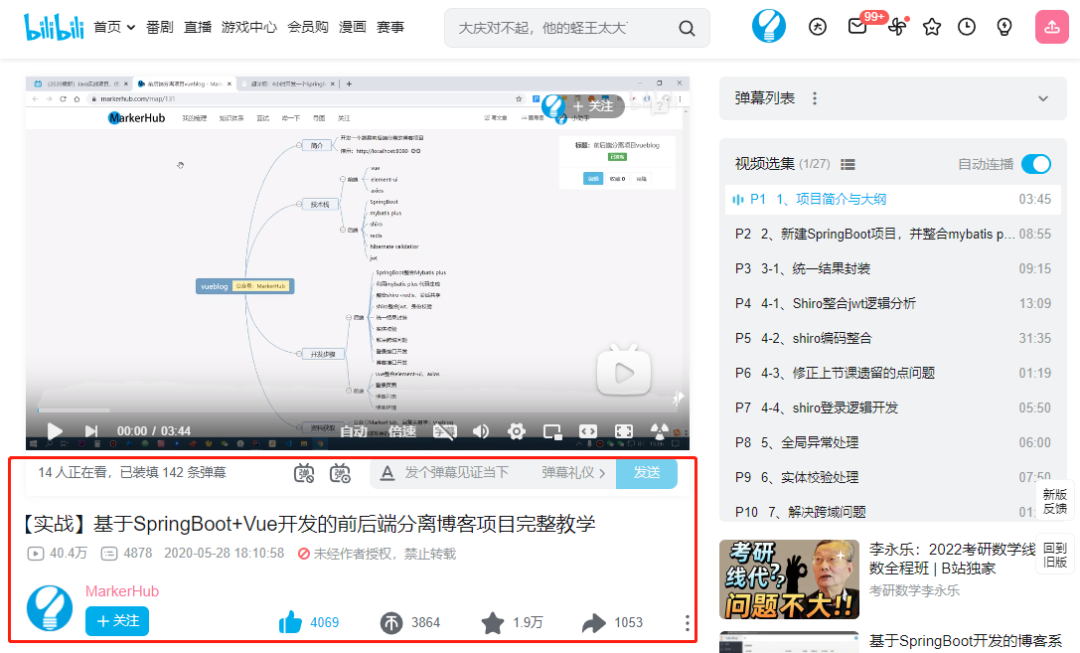Open watch history via clock icon

point(966,27)
